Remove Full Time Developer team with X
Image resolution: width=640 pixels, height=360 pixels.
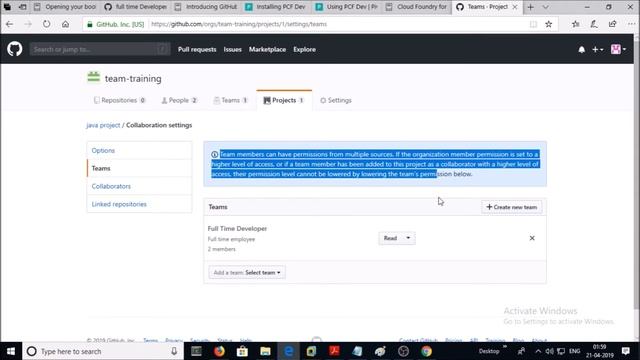point(532,238)
